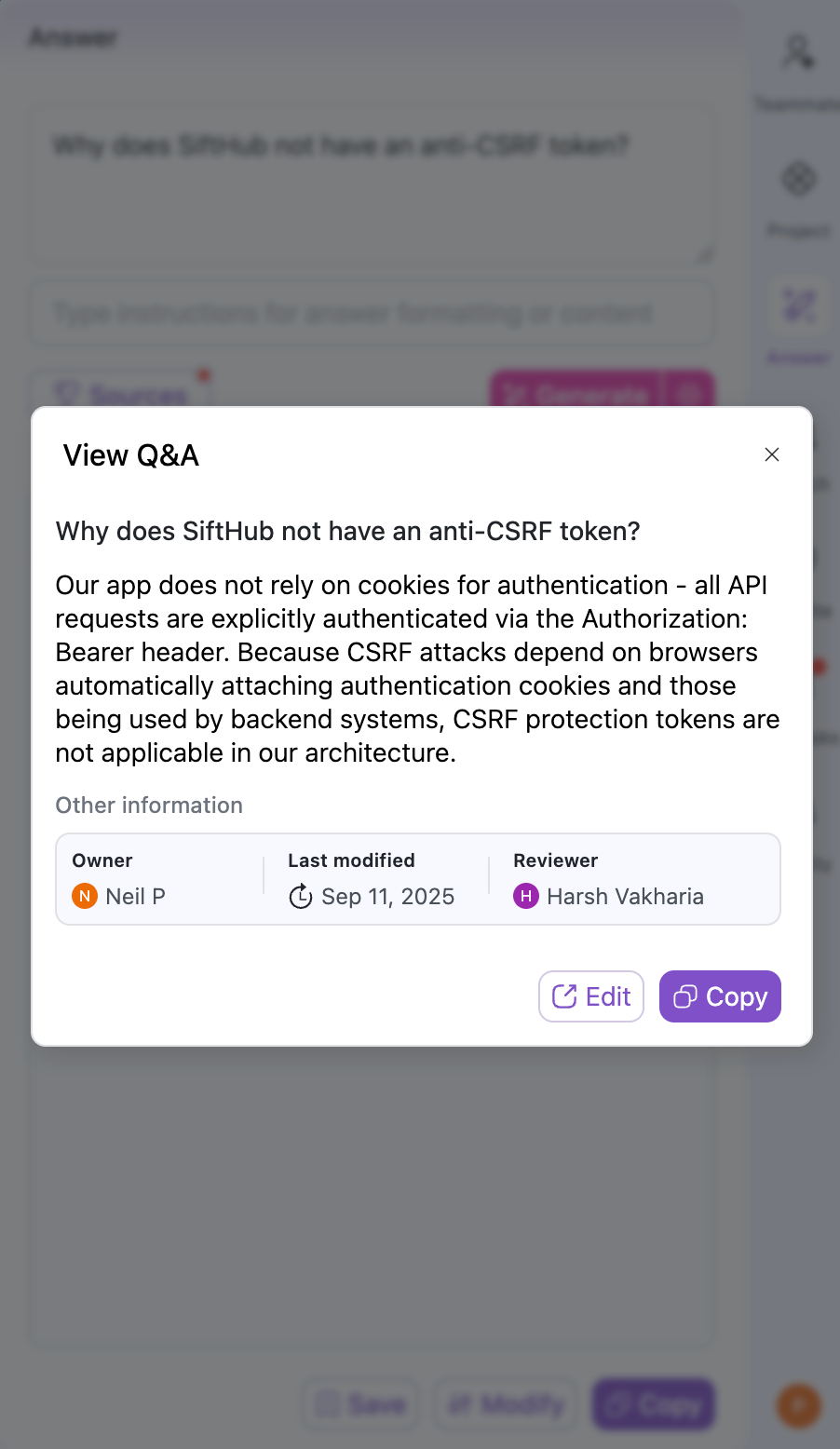The image size is (840, 1449).
Task: Select the Project icon in the right sidebar
Action: [x=798, y=180]
